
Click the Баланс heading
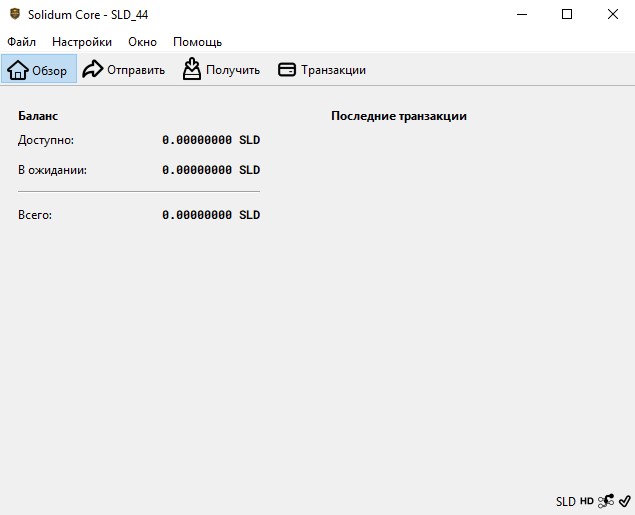click(38, 116)
